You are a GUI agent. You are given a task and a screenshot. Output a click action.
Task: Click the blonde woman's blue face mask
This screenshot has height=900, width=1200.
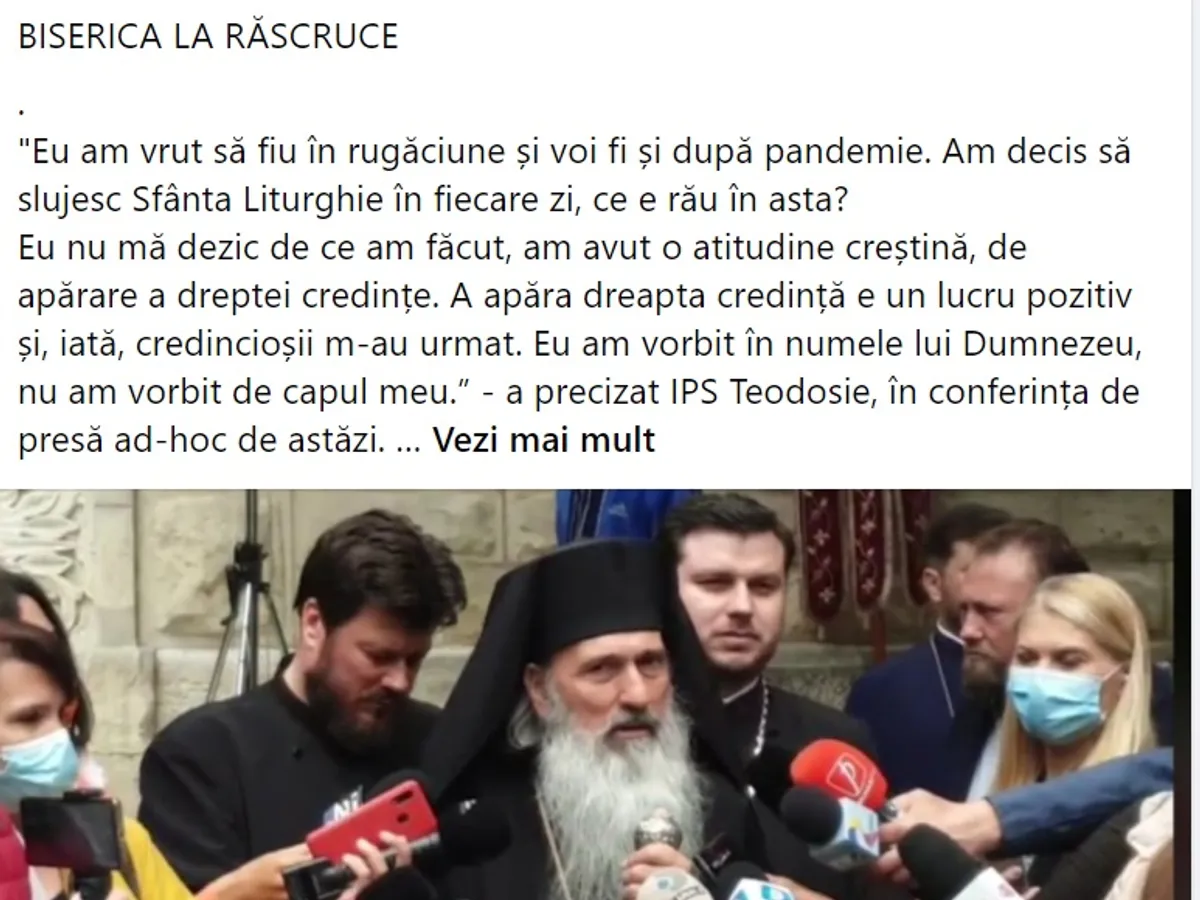pos(1059,704)
